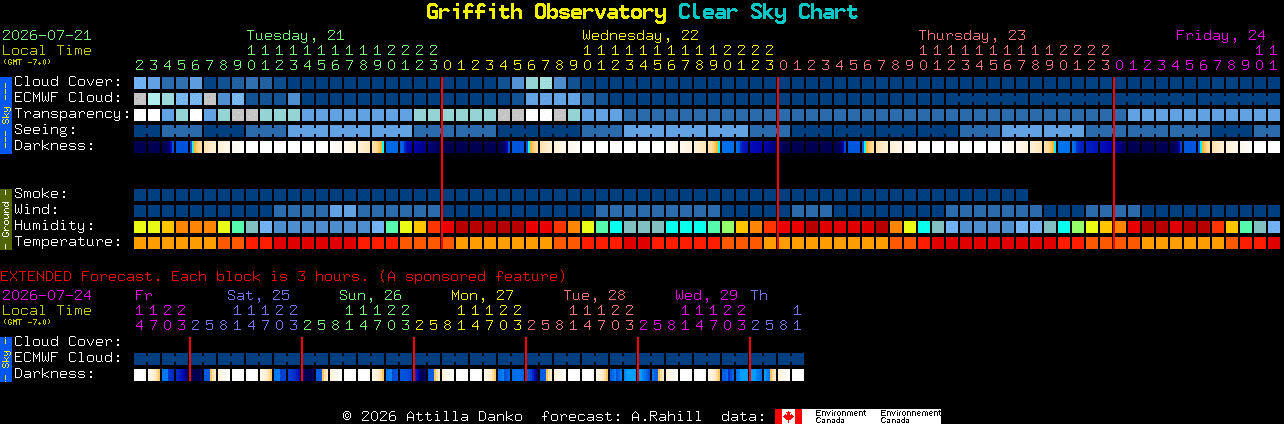
Task: Click the Mon, 27 extended day header
Action: pos(482,295)
